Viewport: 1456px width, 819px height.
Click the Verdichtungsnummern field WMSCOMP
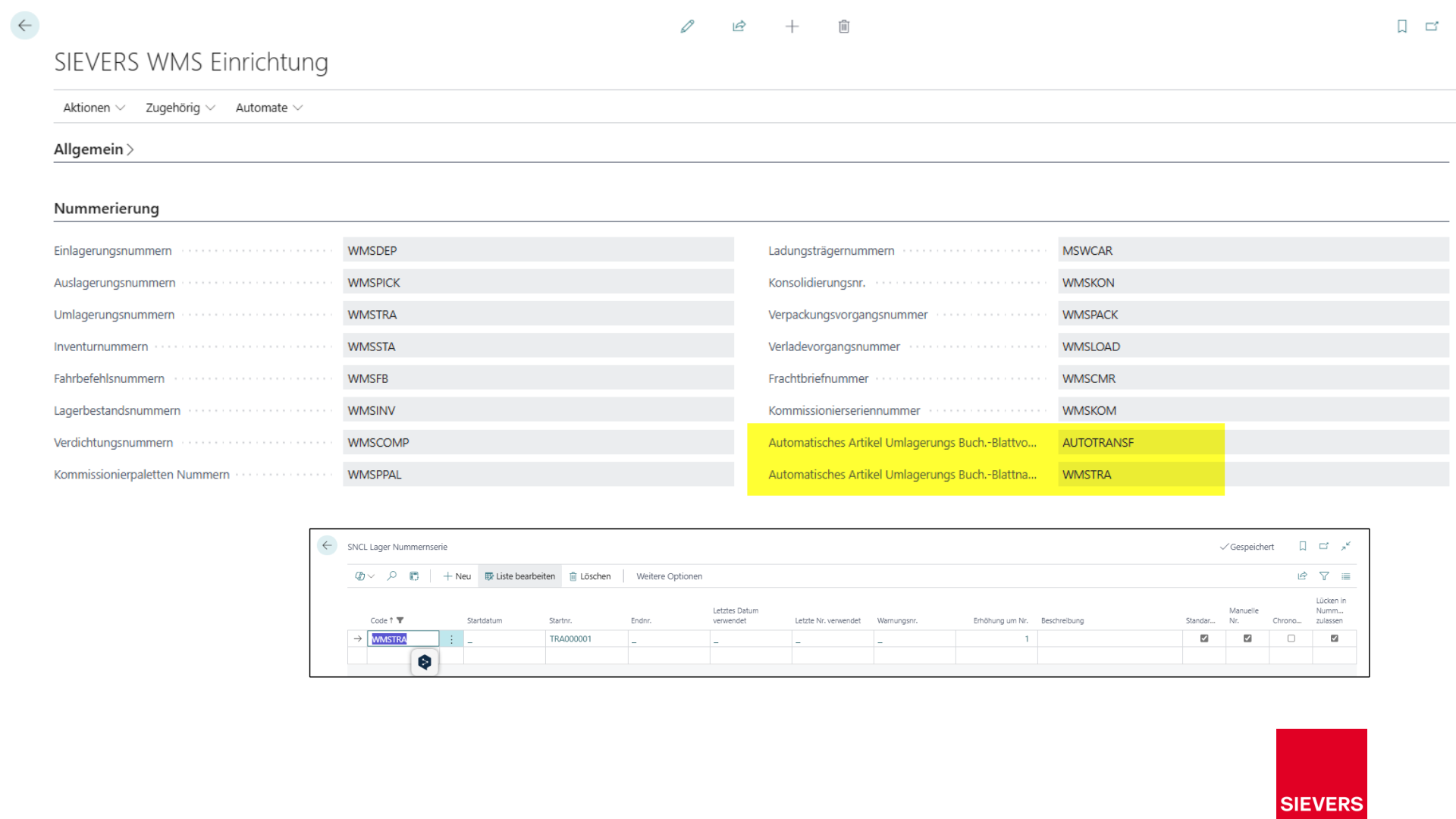click(x=538, y=441)
